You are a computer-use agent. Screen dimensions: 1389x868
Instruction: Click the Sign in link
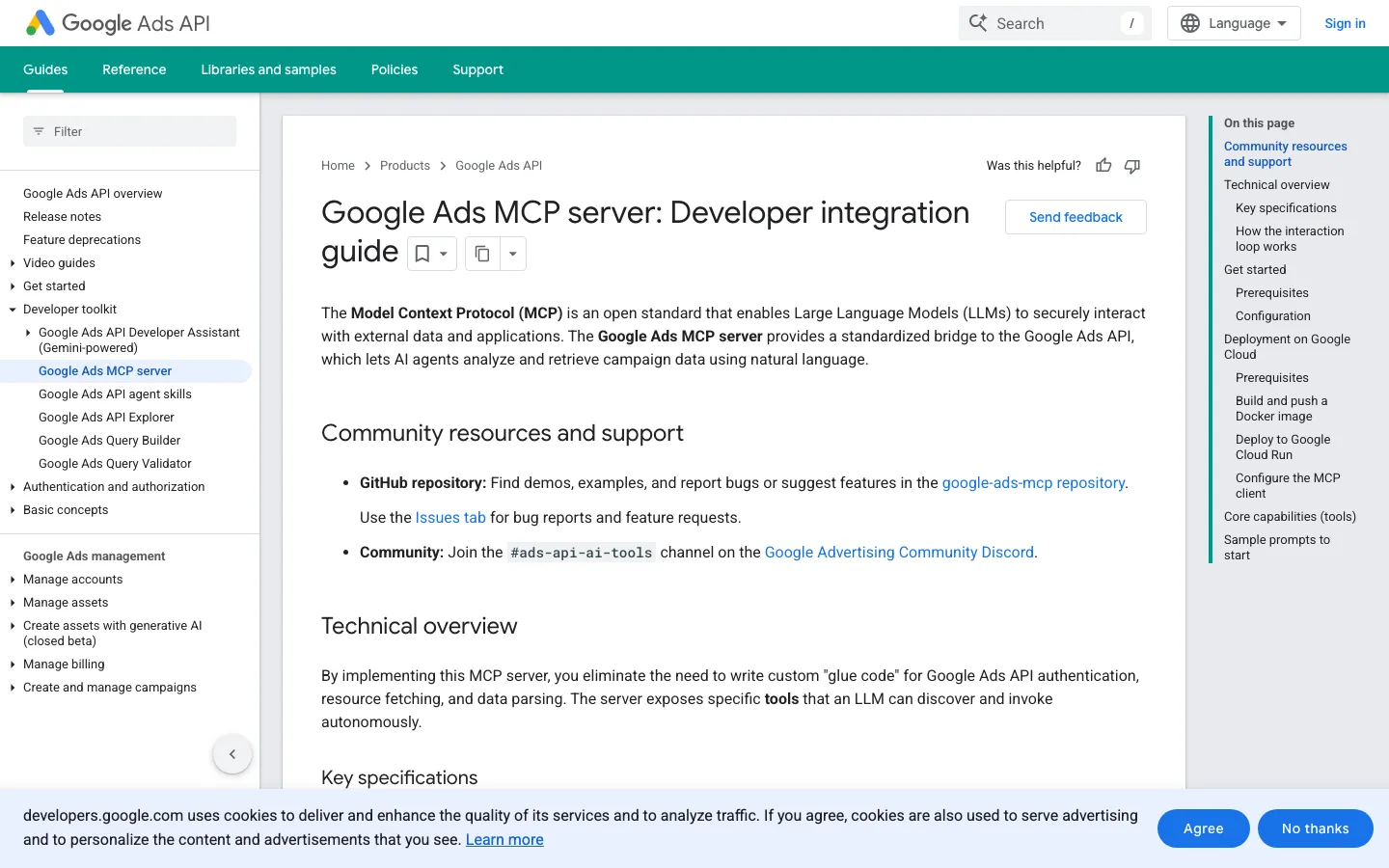(1345, 23)
